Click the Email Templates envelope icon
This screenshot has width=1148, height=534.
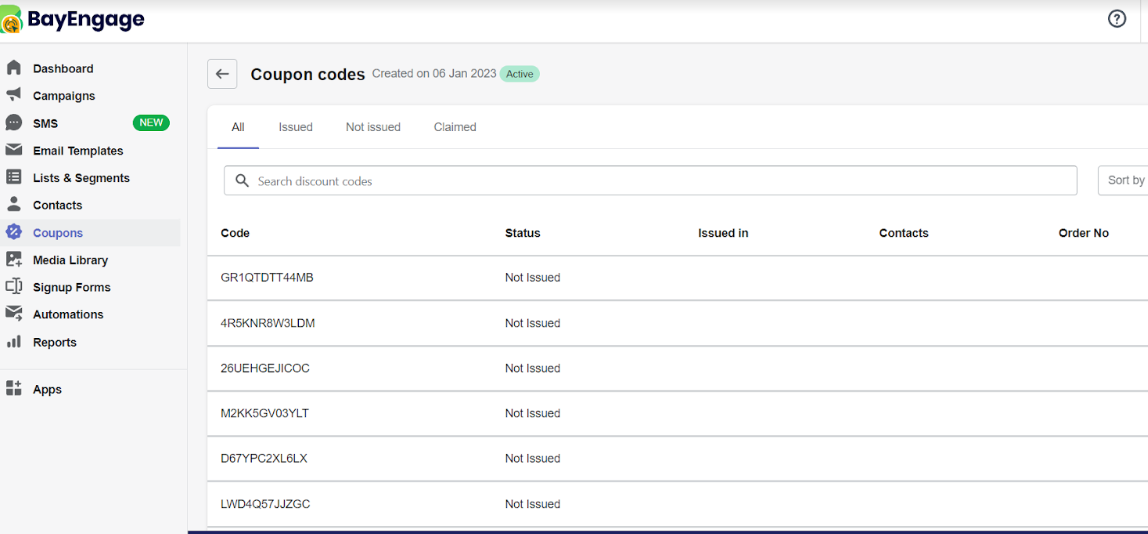[x=13, y=150]
